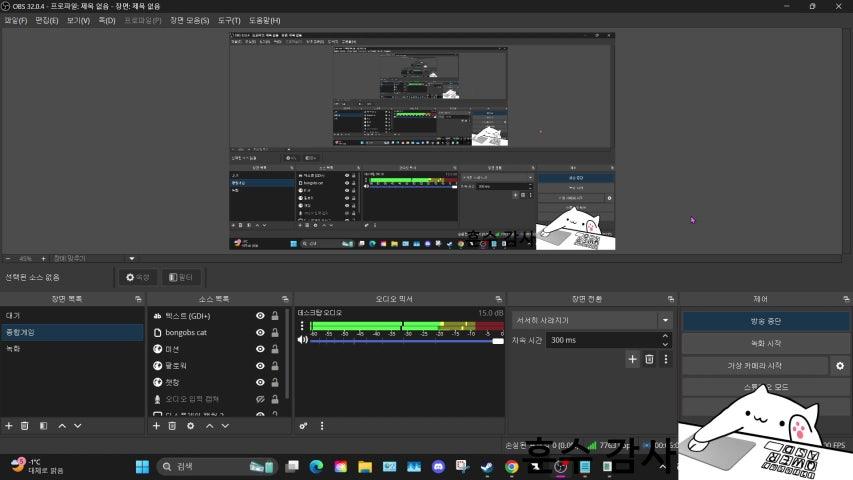Hide the bongobs cat source
Viewport: 853px width, 480px height.
[x=260, y=332]
